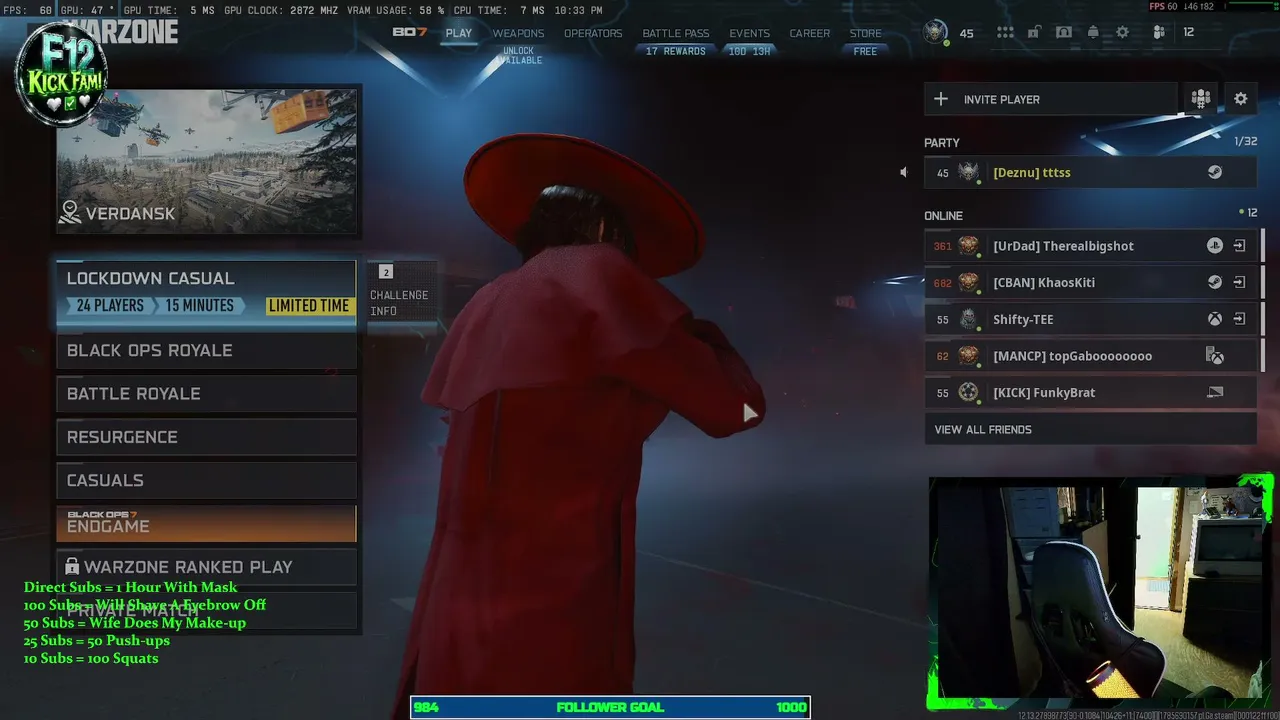Image resolution: width=1280 pixels, height=720 pixels.
Task: Click PC platform icon on FunkyBrat row
Action: pos(1215,392)
